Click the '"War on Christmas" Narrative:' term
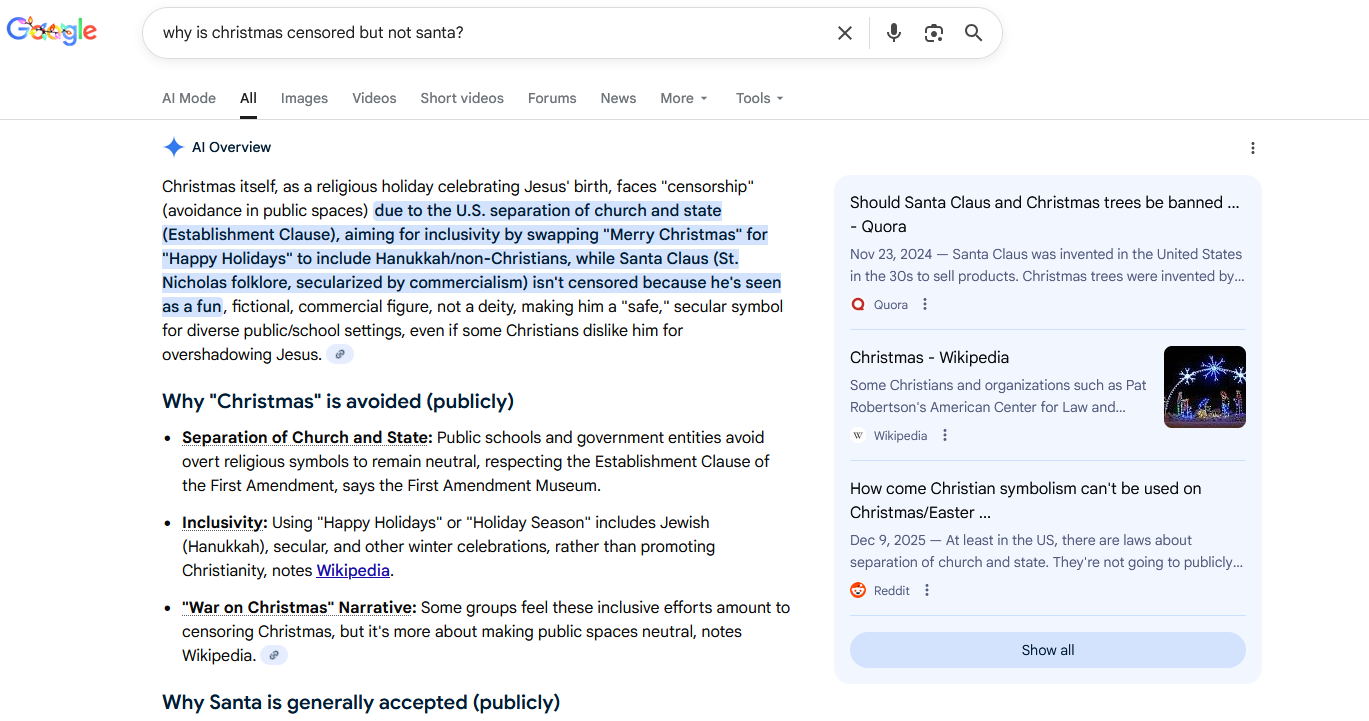 pos(299,608)
